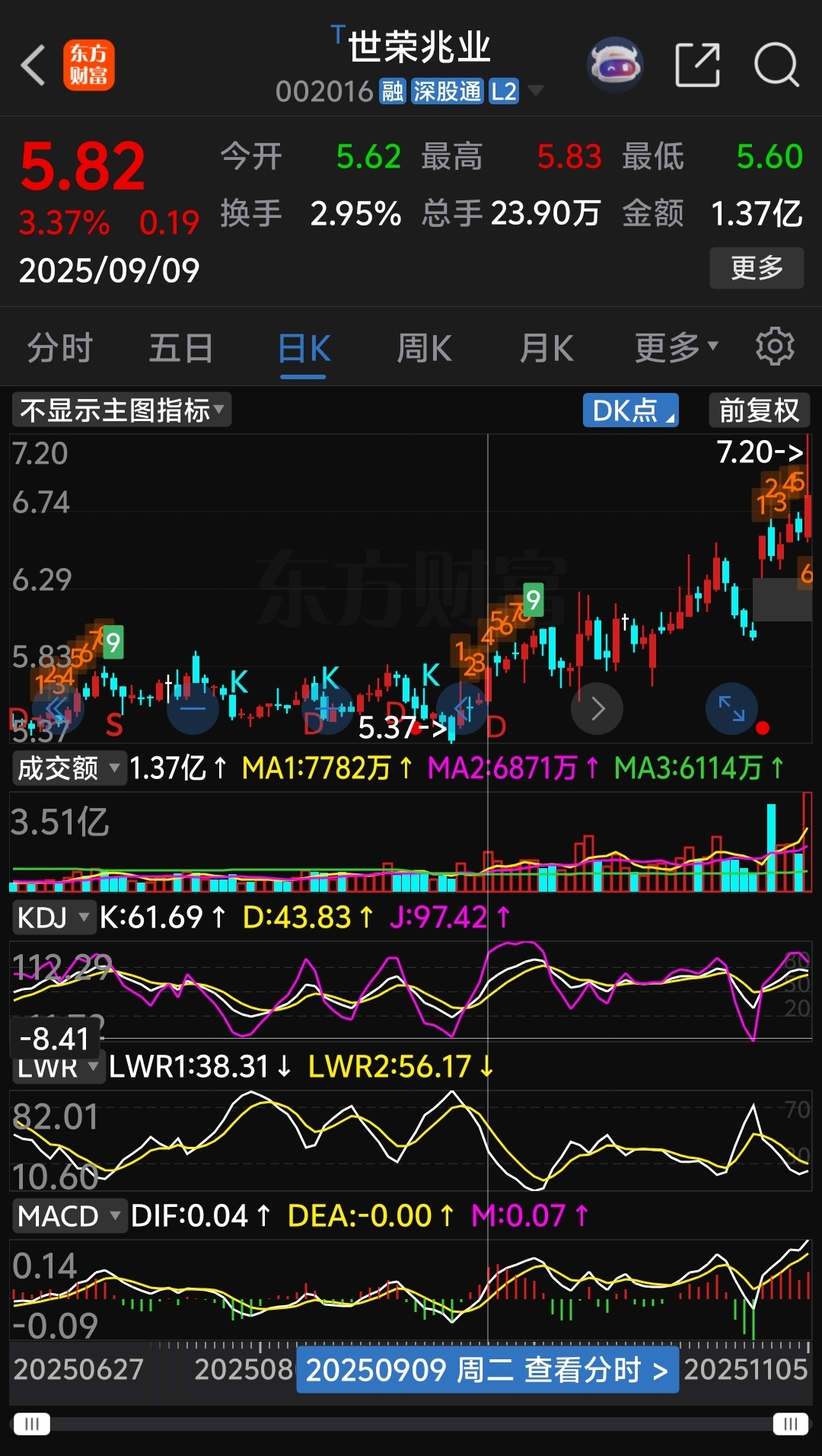Switch to 分时 tab
Screen dimensions: 822x1456
(60, 348)
